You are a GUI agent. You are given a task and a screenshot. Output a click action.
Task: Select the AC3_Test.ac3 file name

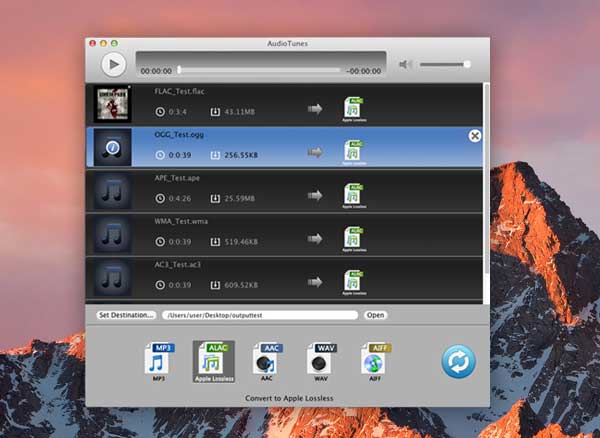point(177,264)
